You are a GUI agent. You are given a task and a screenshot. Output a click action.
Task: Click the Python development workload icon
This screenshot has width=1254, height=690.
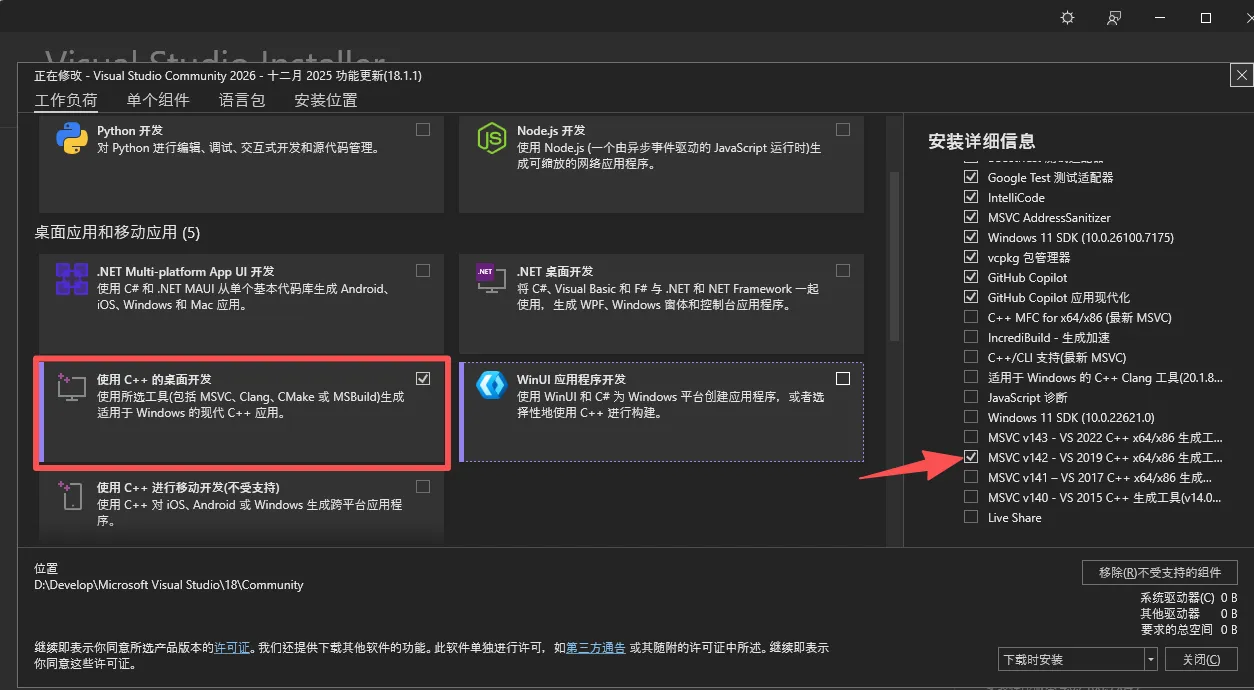click(x=72, y=139)
